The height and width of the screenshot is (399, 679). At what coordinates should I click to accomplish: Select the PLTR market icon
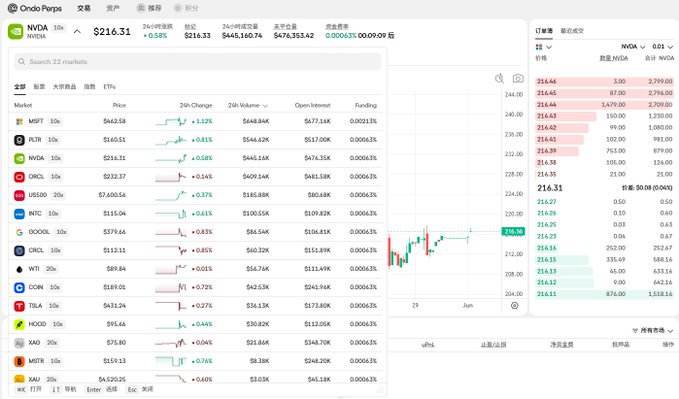click(19, 139)
